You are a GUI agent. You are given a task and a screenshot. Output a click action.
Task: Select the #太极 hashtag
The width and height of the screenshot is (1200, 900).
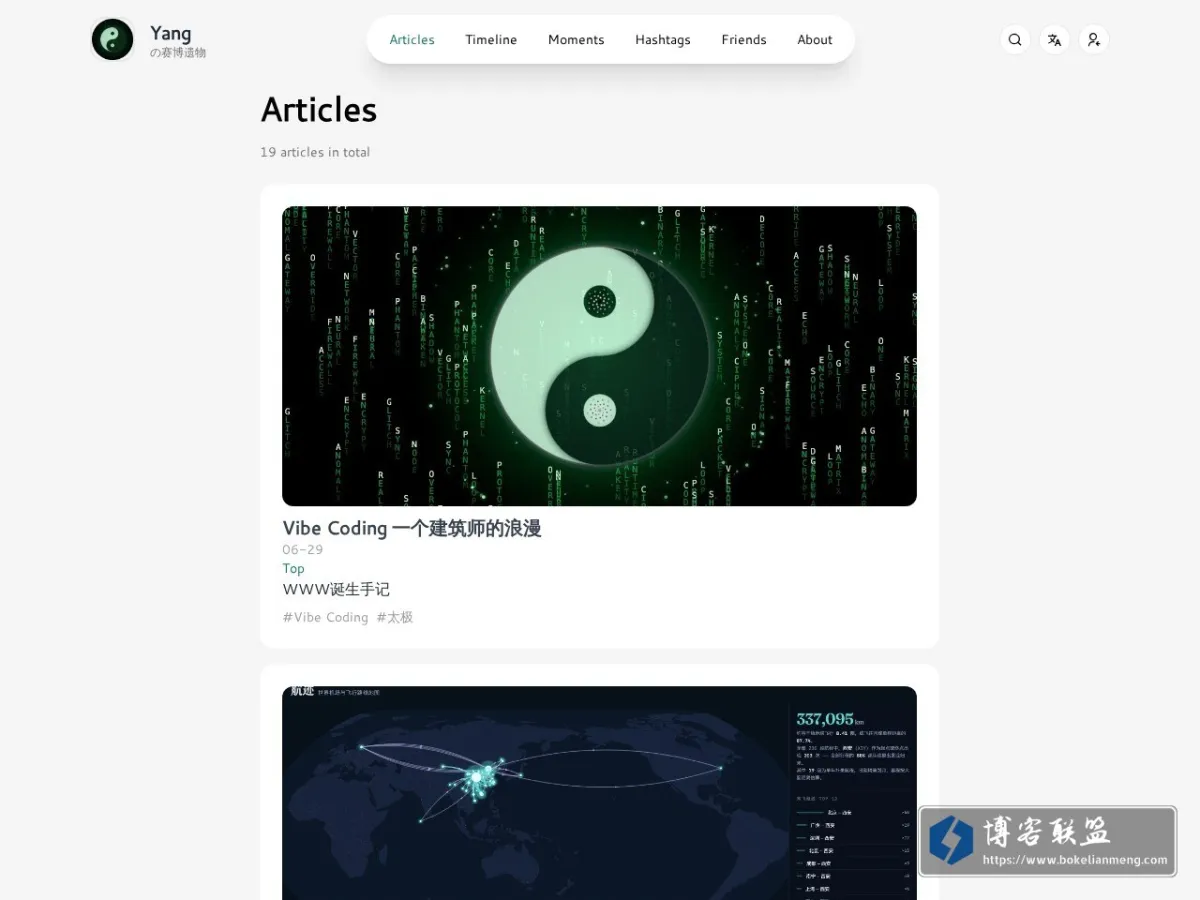pos(395,617)
